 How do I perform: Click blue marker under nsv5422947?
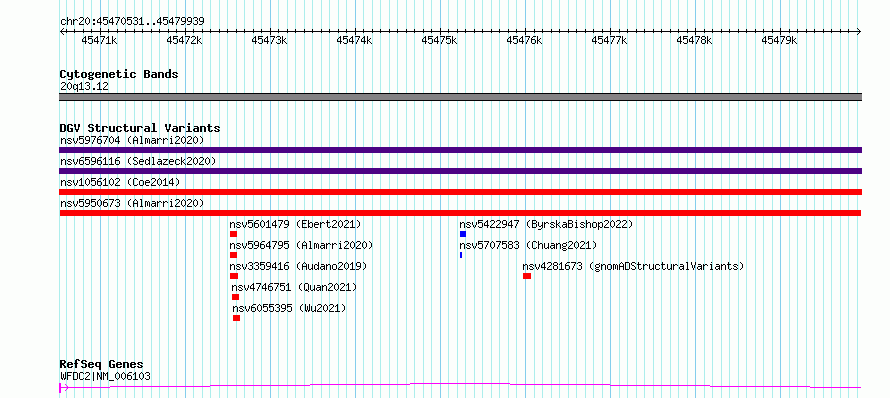pos(463,234)
